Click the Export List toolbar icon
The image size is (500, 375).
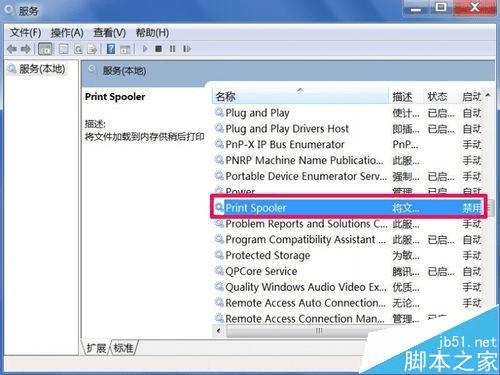pos(92,49)
